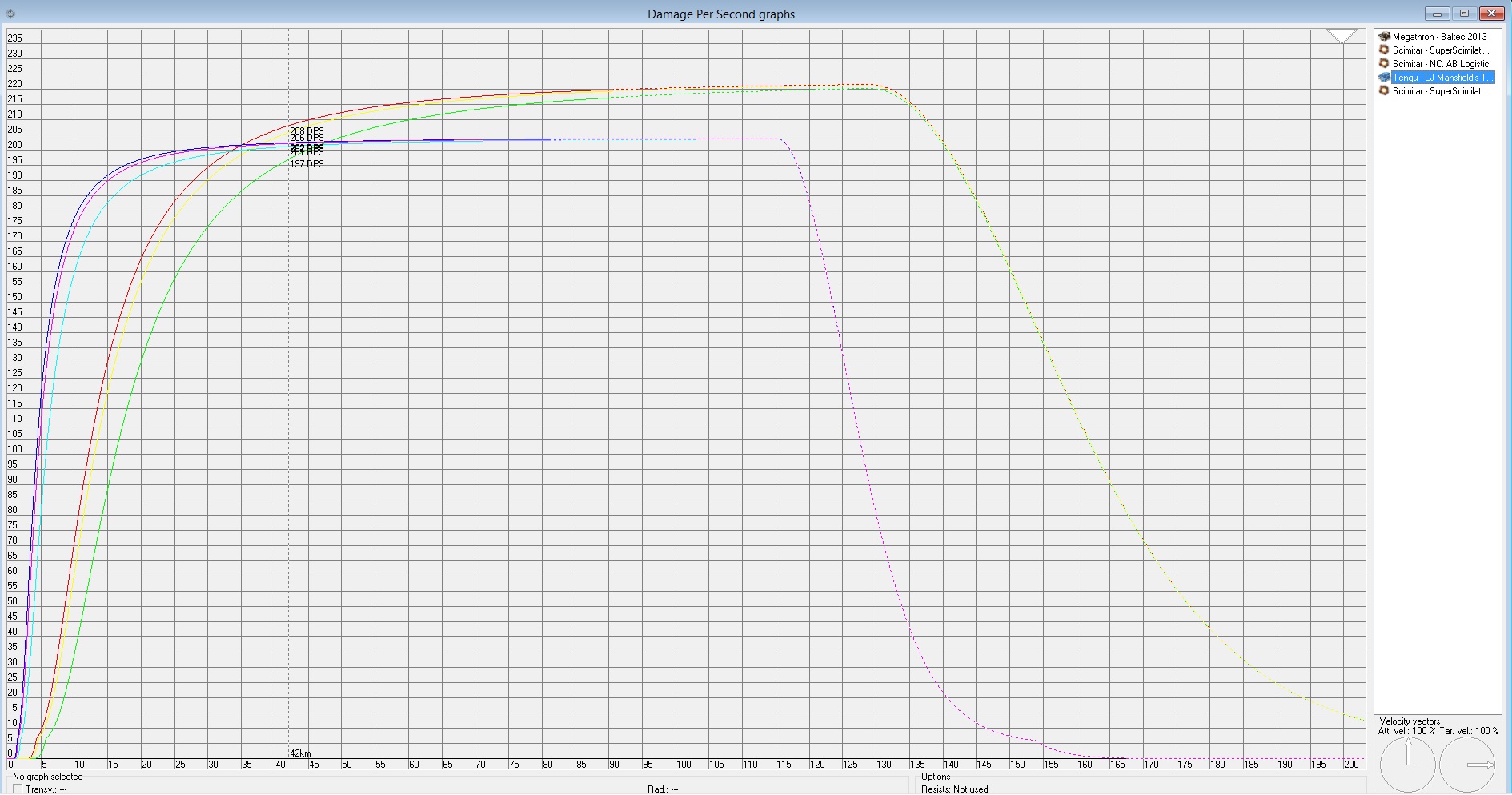Set the attacker velocity vector dial
The width and height of the screenshot is (1512, 795).
click(1408, 765)
